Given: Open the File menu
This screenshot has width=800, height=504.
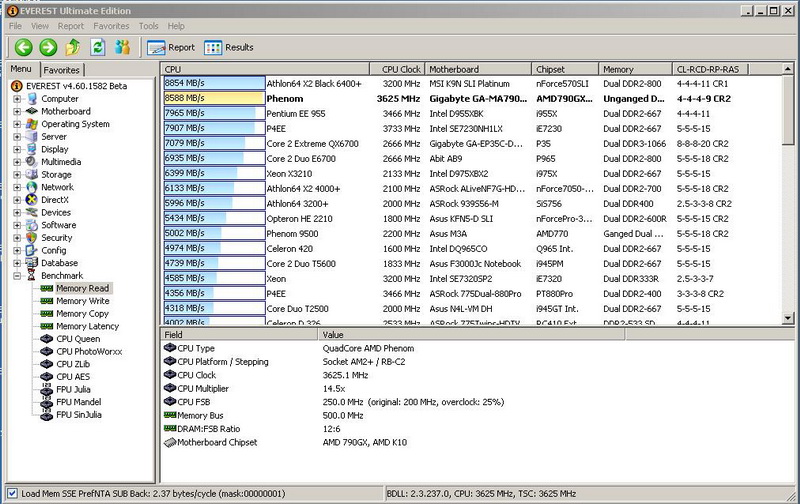Looking at the screenshot, I should pyautogui.click(x=15, y=26).
